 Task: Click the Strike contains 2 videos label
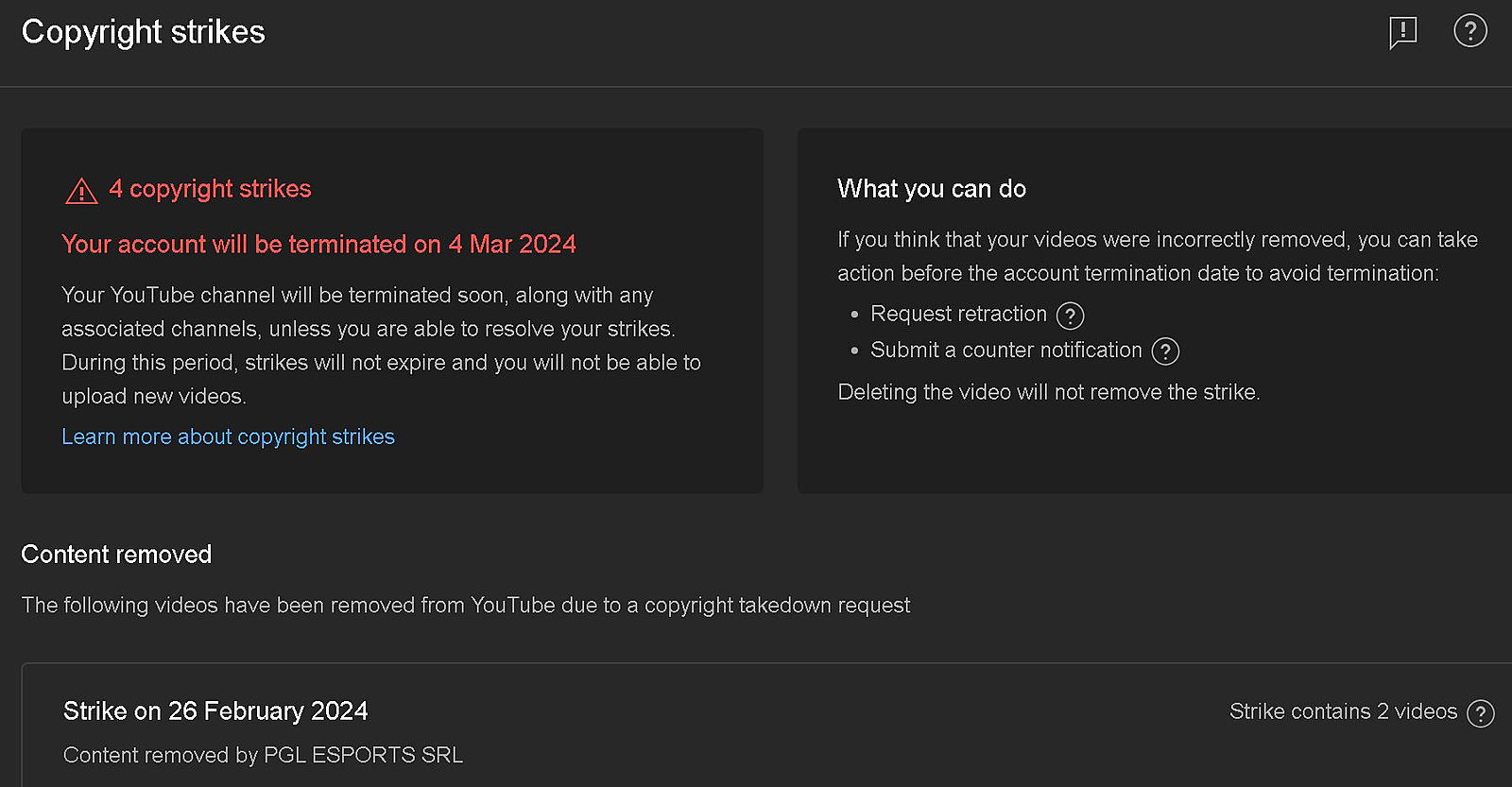(1343, 711)
